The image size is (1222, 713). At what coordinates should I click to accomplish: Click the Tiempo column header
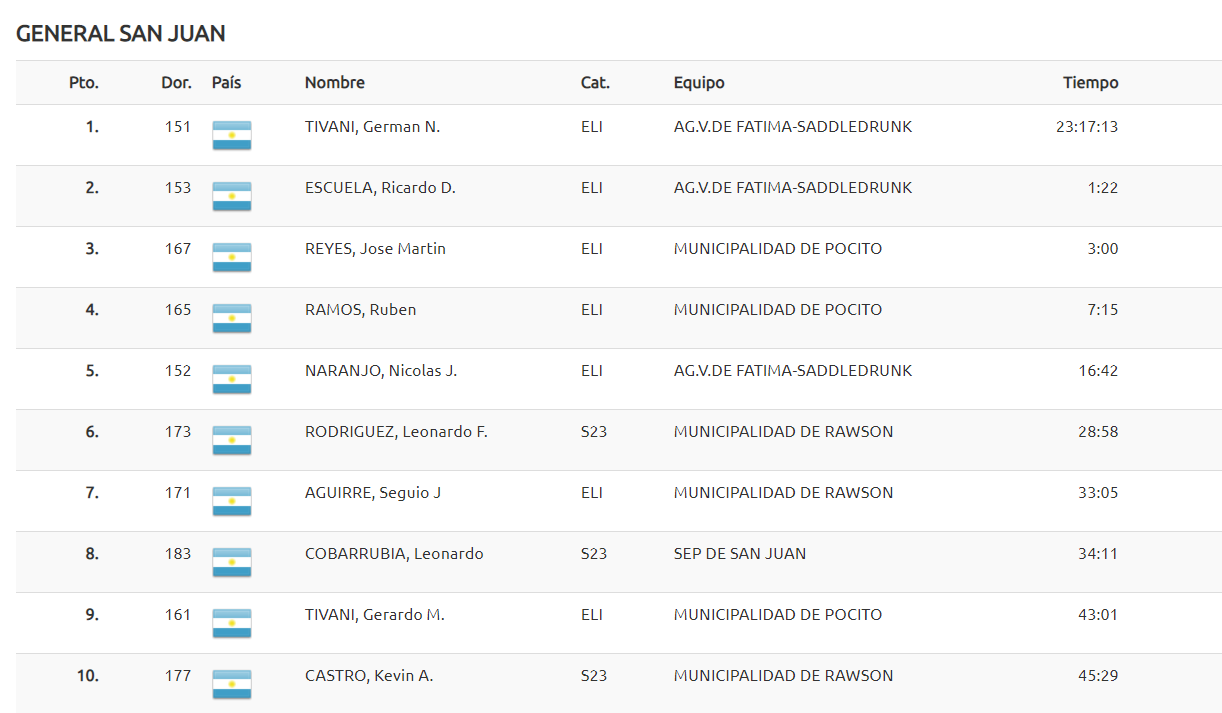coord(1091,83)
